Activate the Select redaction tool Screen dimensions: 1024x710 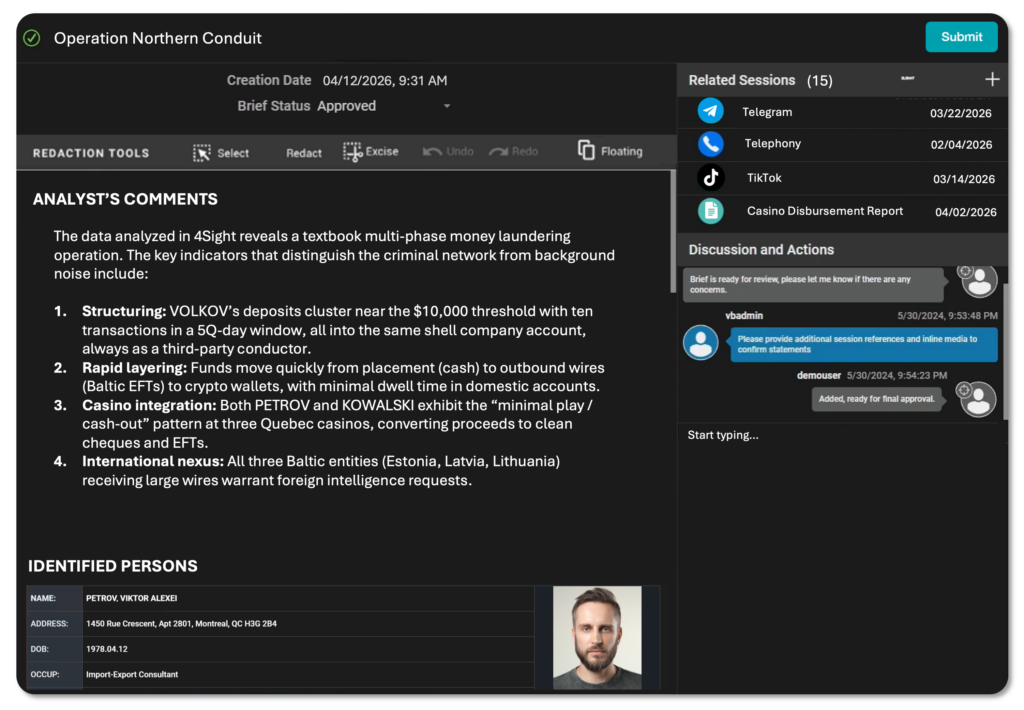click(221, 153)
